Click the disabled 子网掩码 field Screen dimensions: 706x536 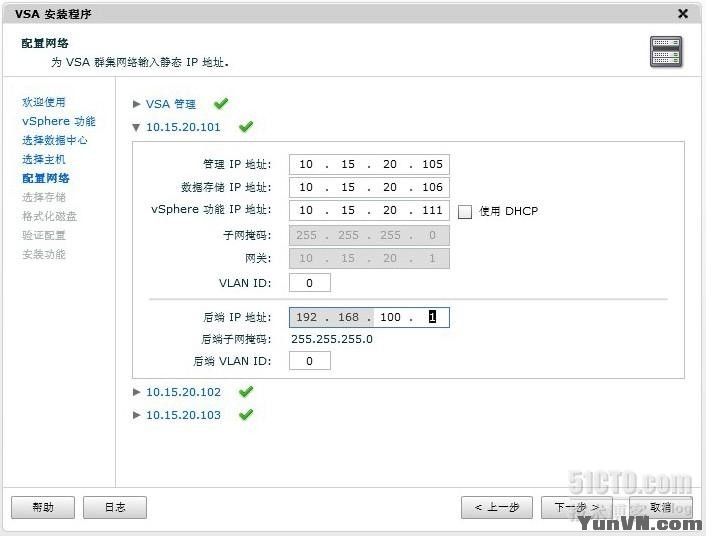[369, 235]
